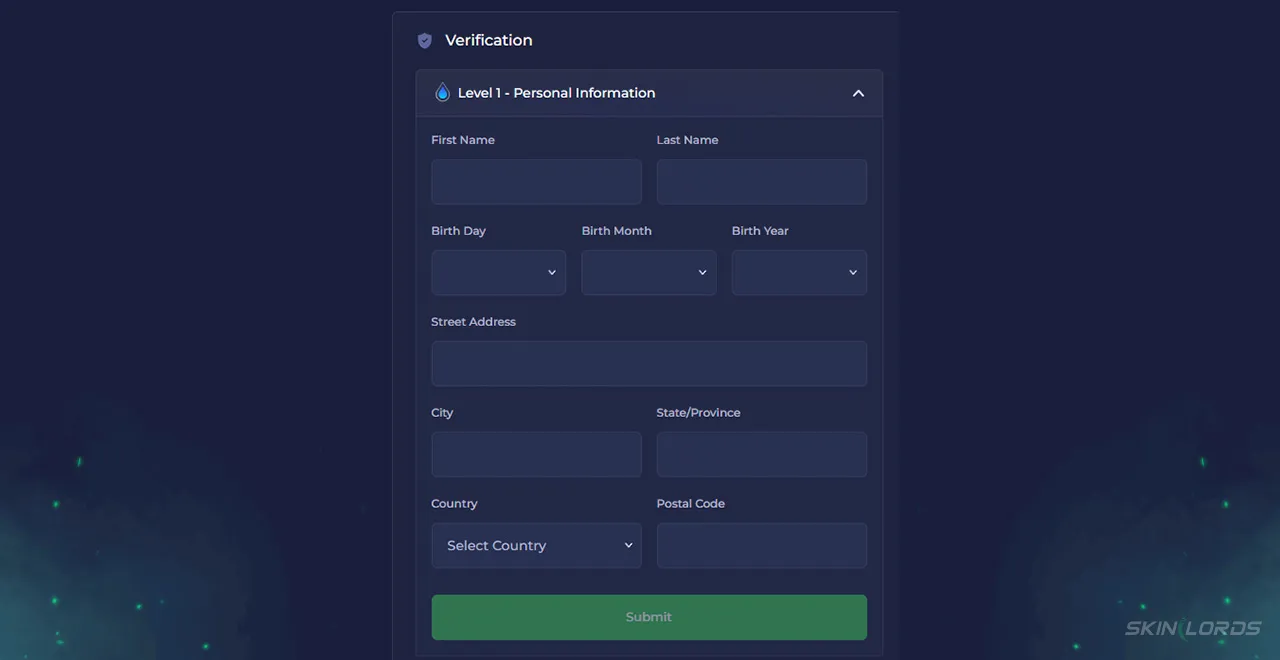Click the water drop Level 1 icon
The image size is (1280, 660).
point(442,93)
